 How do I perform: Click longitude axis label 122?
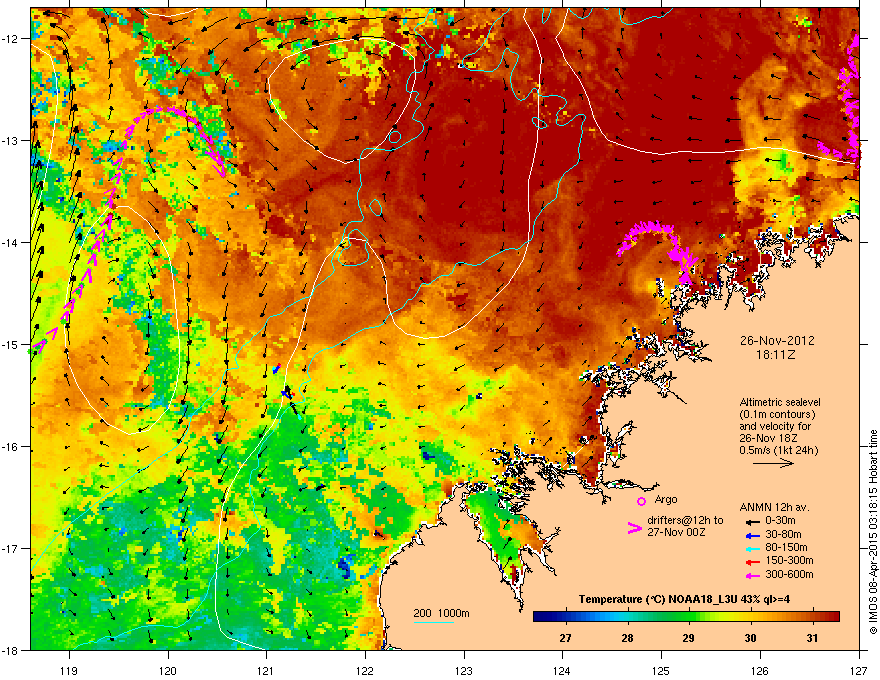click(x=365, y=670)
